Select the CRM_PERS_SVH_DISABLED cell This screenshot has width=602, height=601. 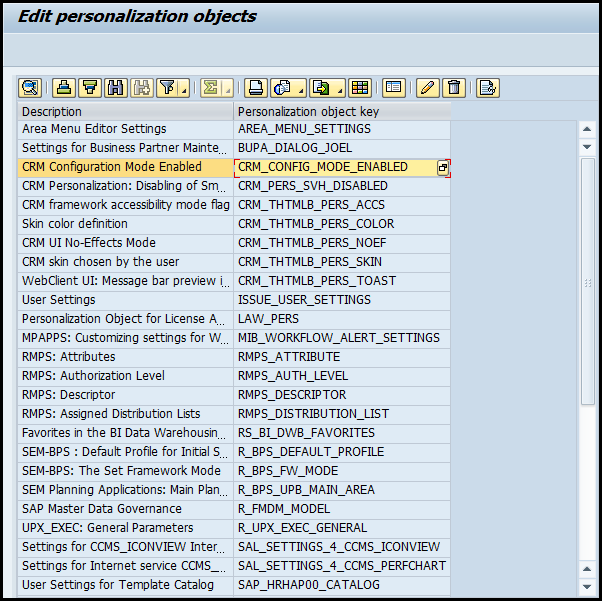342,186
